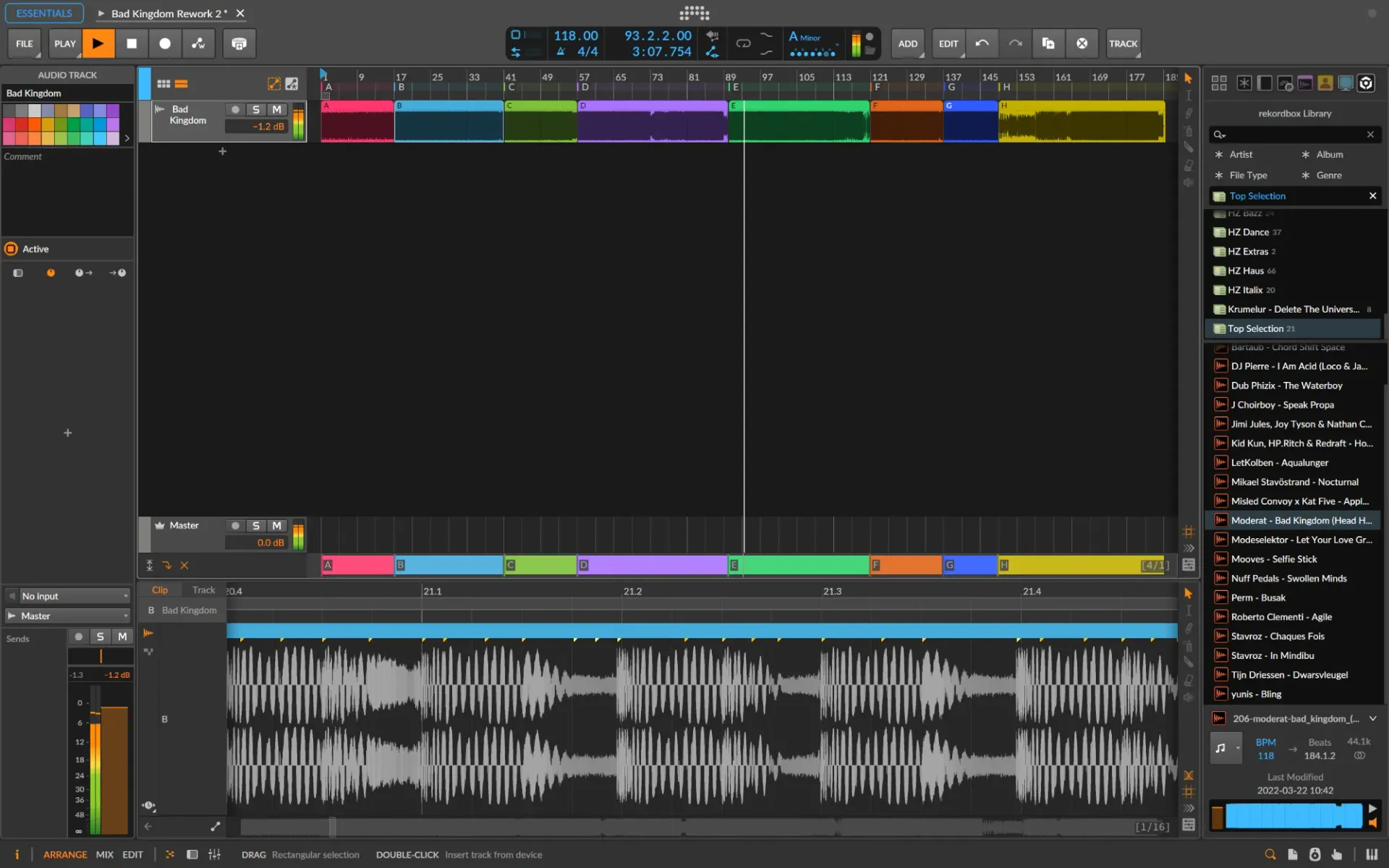Click the ESSENTIALS button
Viewport: 1389px width, 868px height.
44,13
